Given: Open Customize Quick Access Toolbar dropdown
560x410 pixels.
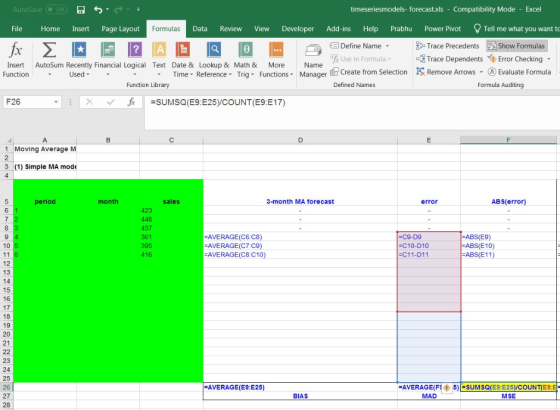Looking at the screenshot, I should point(138,10).
